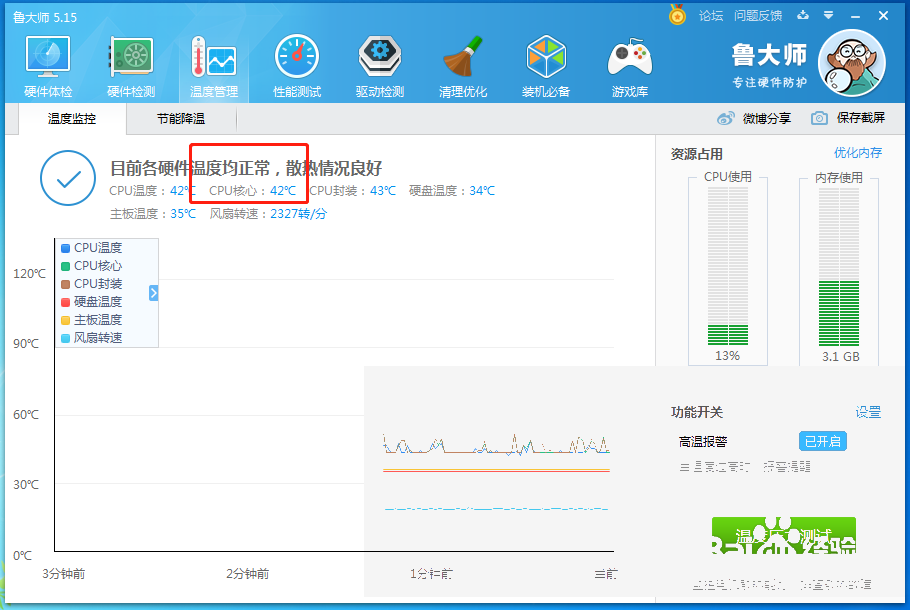910x610 pixels.
Task: Click 设置 settings link
Action: click(x=868, y=412)
